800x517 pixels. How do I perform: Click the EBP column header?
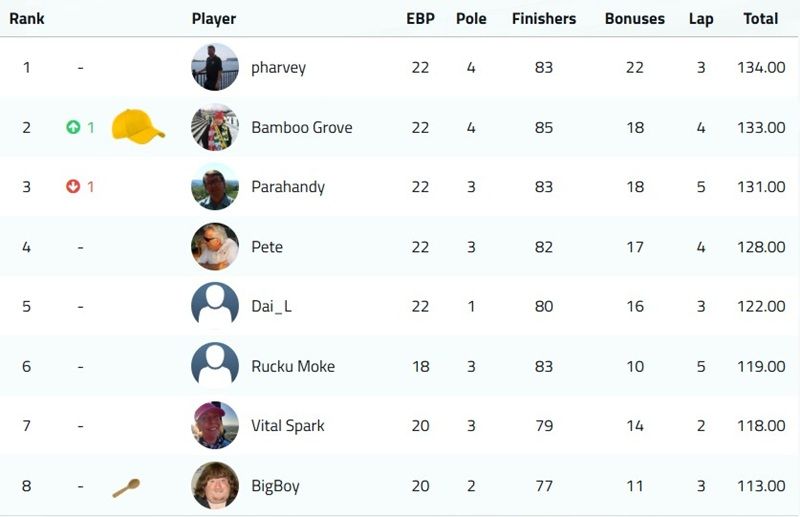pos(420,19)
